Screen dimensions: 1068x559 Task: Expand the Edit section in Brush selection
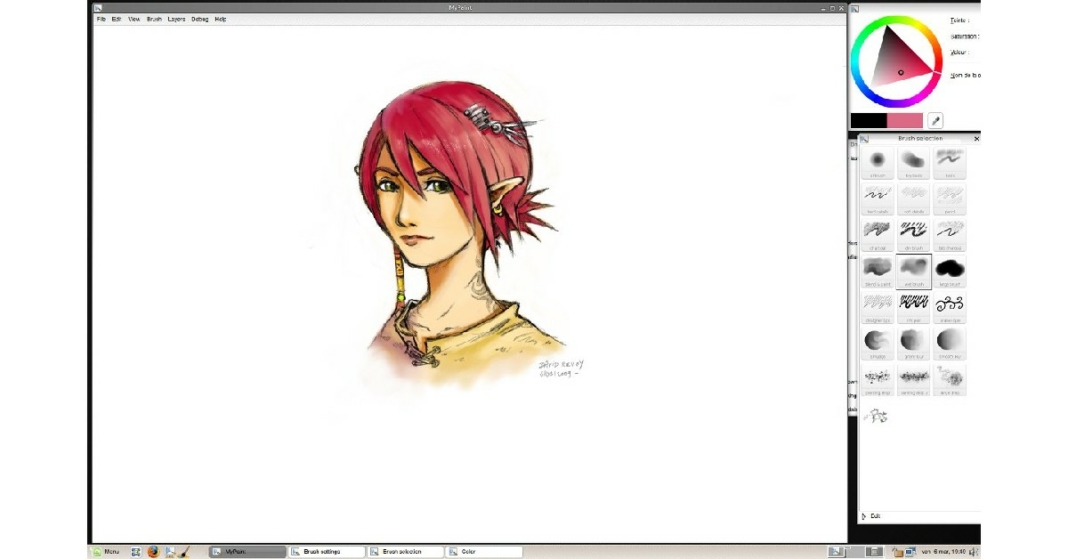871,516
